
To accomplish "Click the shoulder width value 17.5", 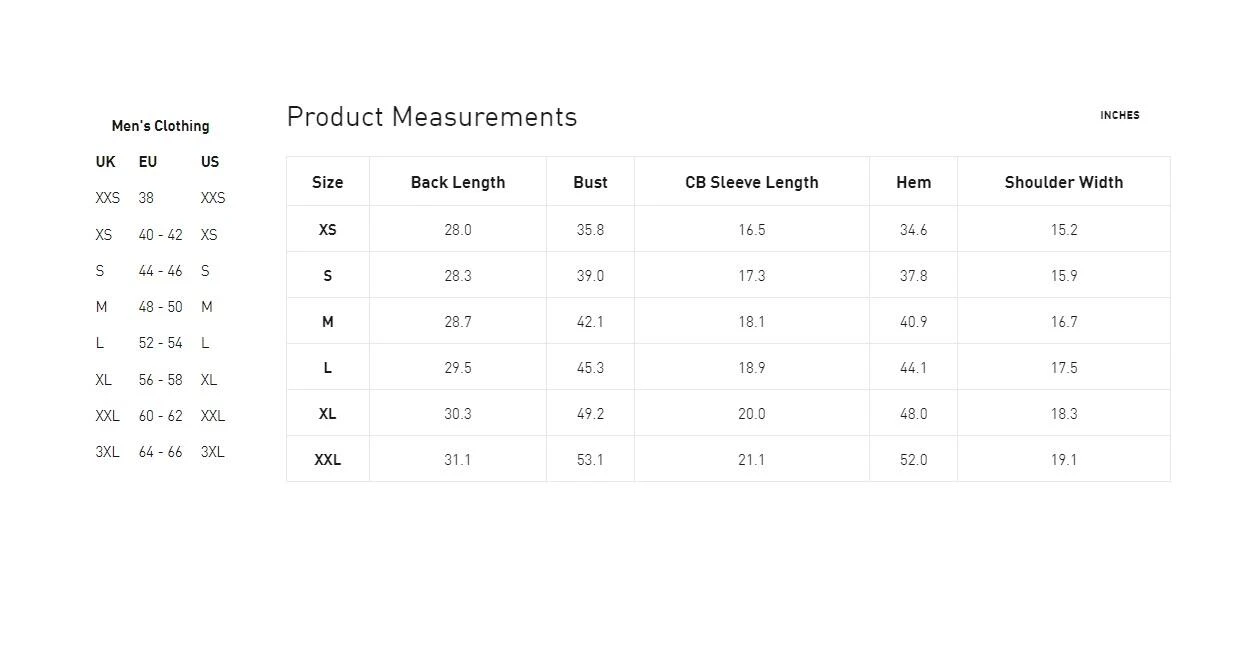I will [1063, 368].
